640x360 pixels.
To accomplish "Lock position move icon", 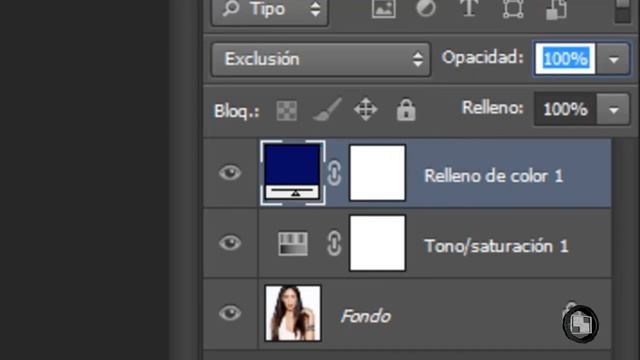I will (366, 109).
